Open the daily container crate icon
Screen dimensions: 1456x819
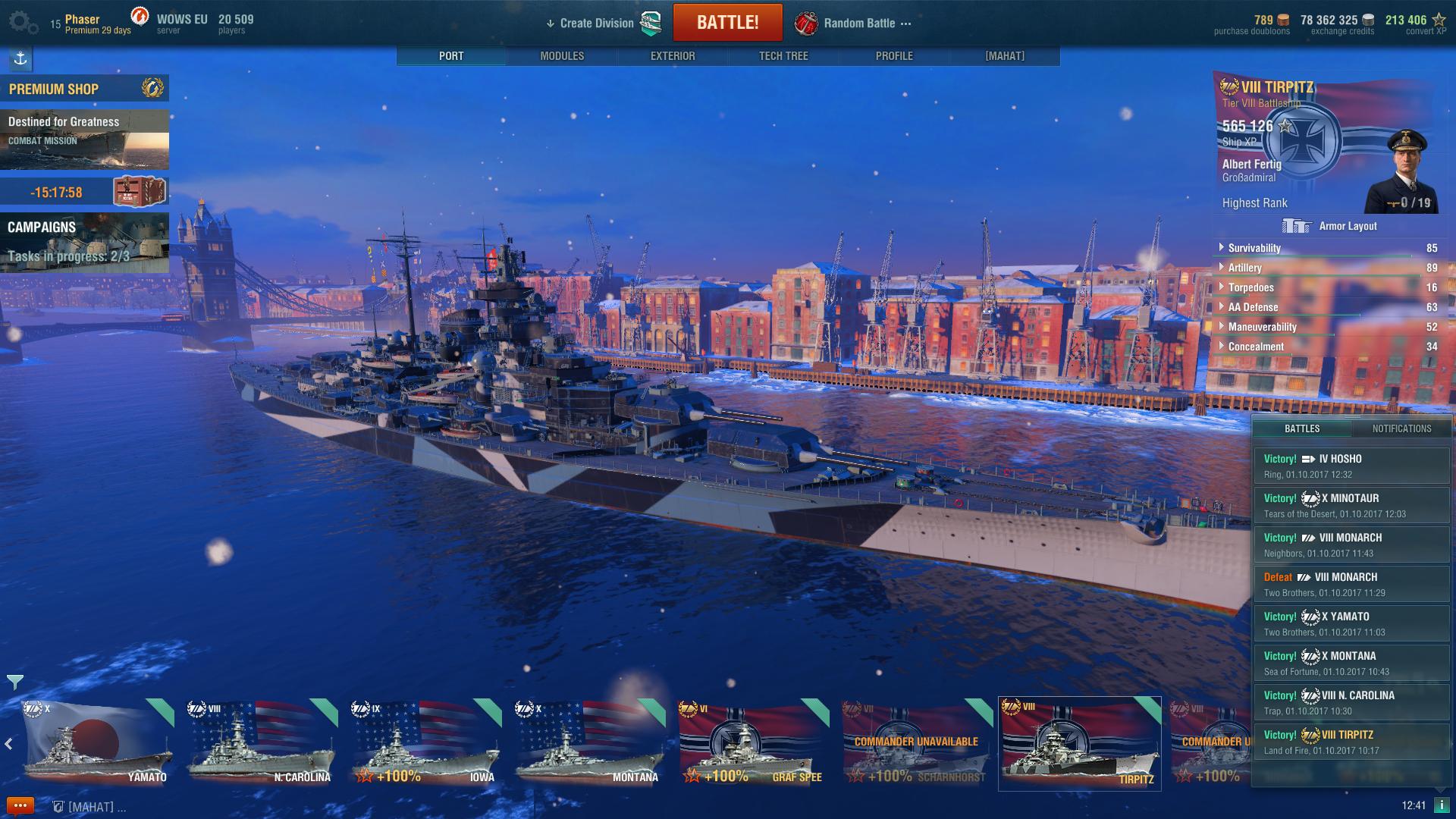140,191
